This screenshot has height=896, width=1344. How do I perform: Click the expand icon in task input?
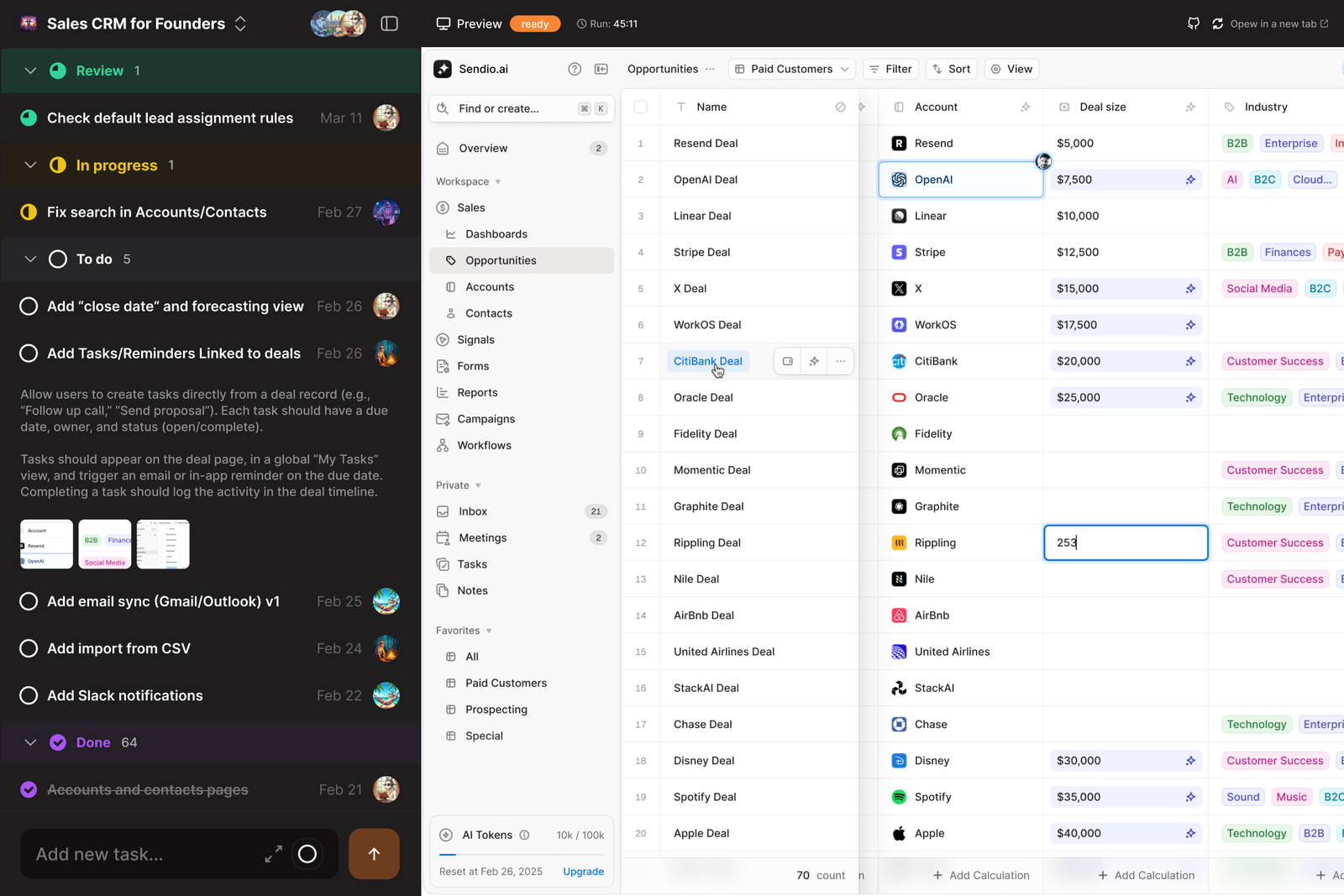pyautogui.click(x=273, y=854)
